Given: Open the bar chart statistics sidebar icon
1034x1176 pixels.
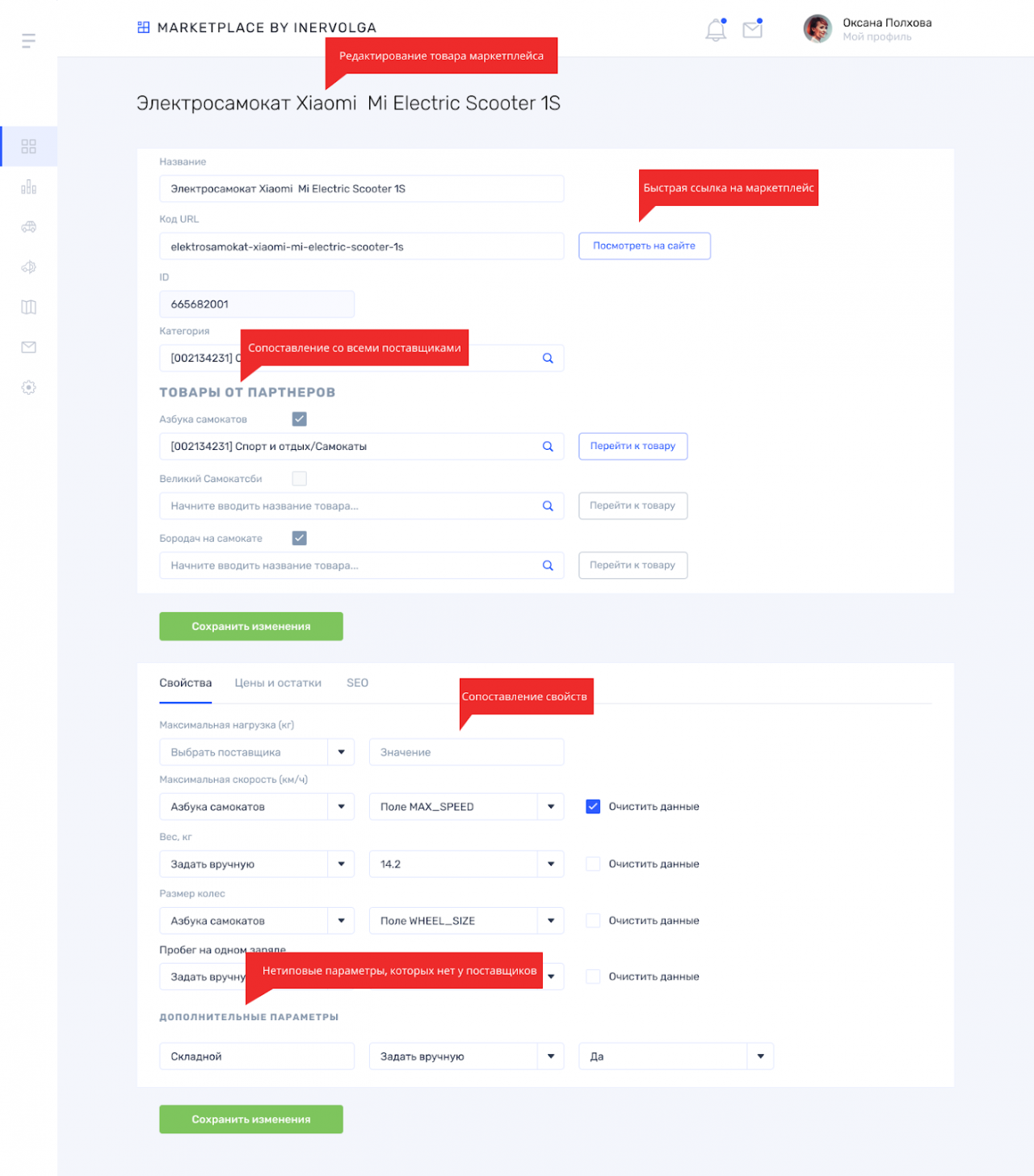Looking at the screenshot, I should click(x=28, y=187).
